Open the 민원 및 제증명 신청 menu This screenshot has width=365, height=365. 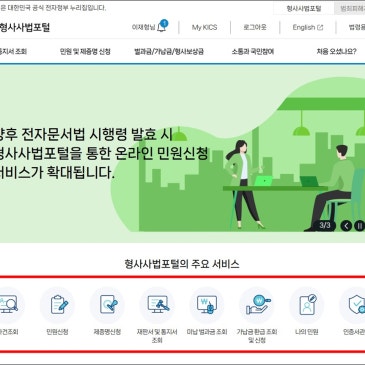point(85,51)
